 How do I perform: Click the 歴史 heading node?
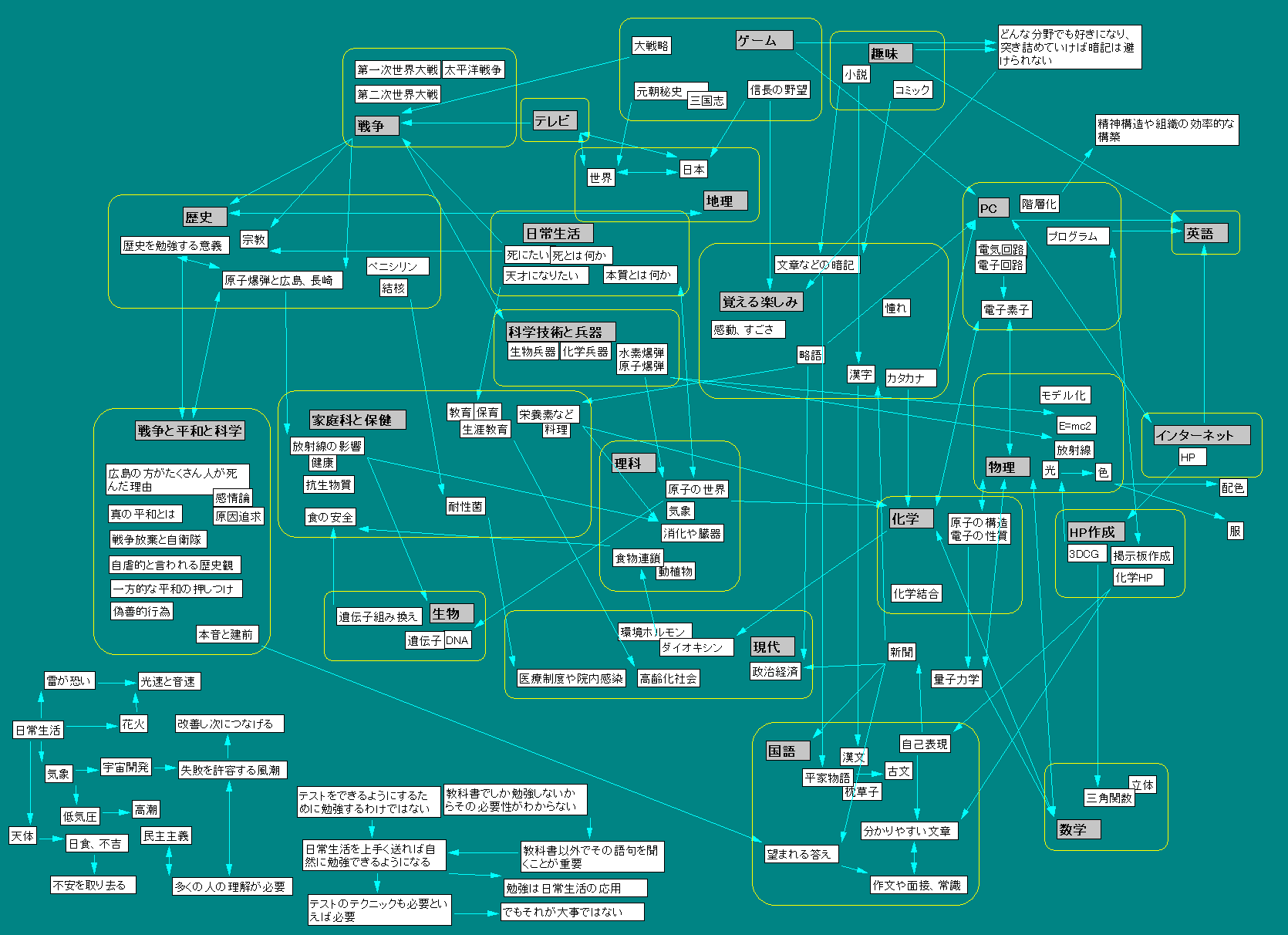coord(204,217)
